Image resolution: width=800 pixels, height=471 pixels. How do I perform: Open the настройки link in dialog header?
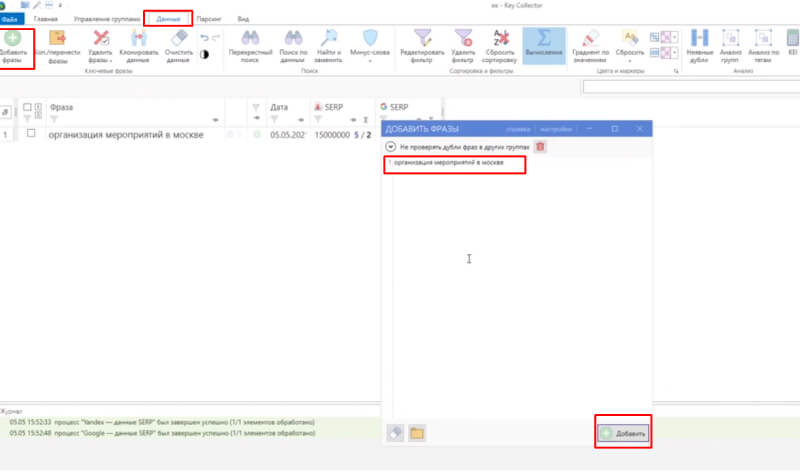click(x=556, y=130)
